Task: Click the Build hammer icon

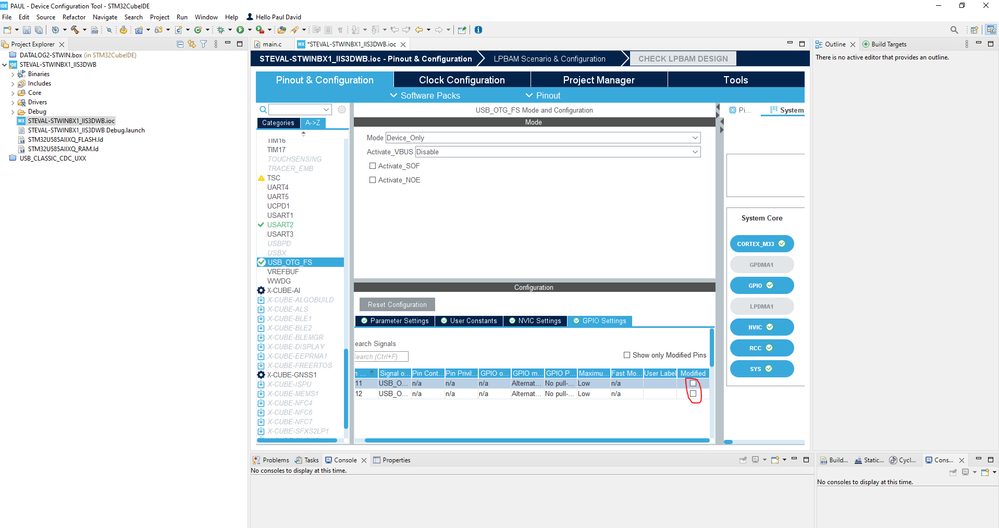Action: point(75,29)
